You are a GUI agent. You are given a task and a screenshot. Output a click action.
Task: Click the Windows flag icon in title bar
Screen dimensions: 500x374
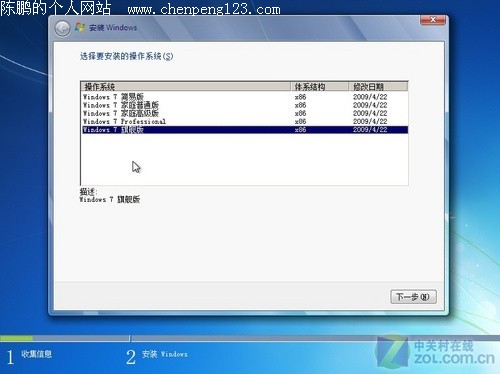point(80,27)
